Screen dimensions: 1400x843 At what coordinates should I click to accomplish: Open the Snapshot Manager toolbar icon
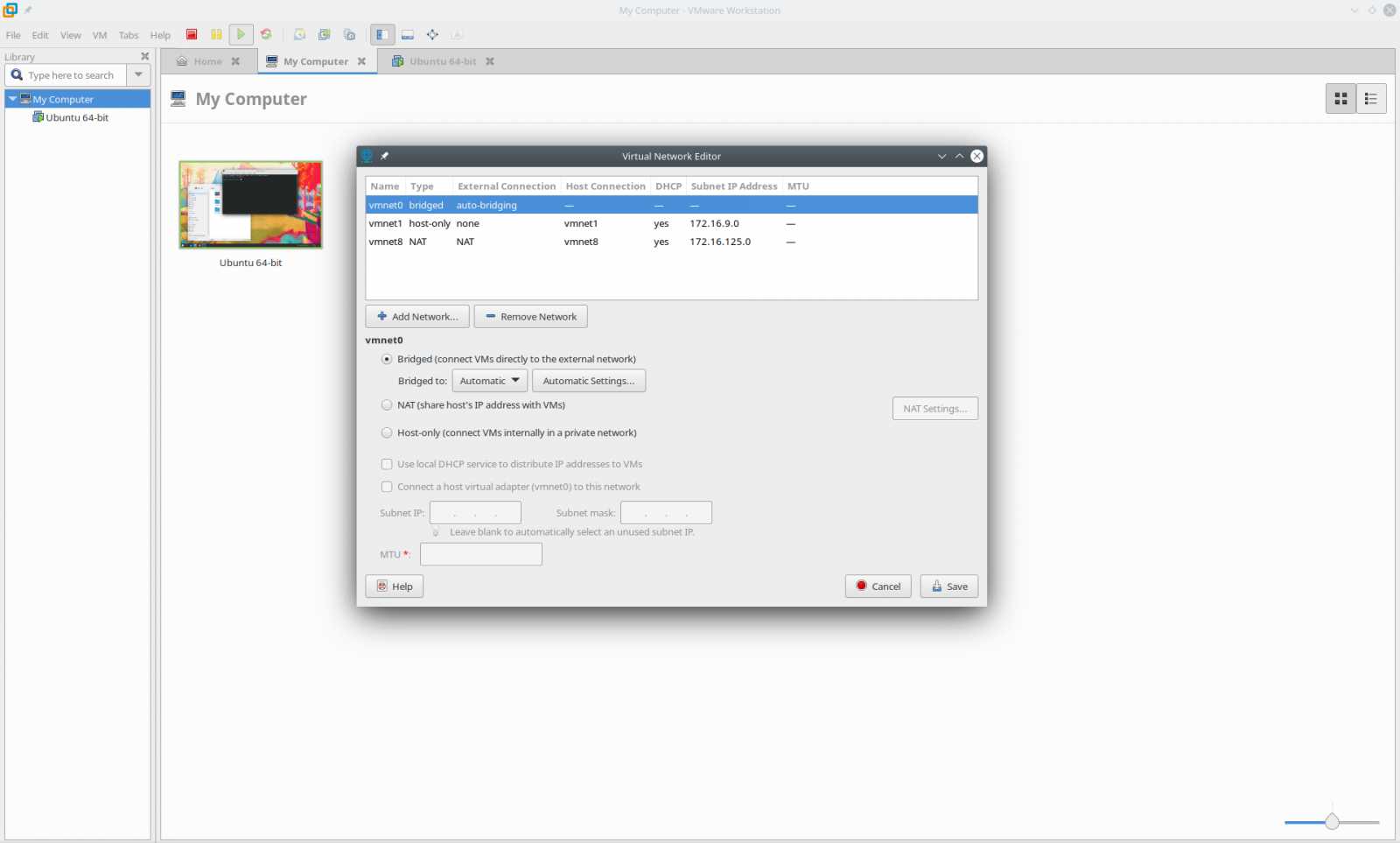349,34
